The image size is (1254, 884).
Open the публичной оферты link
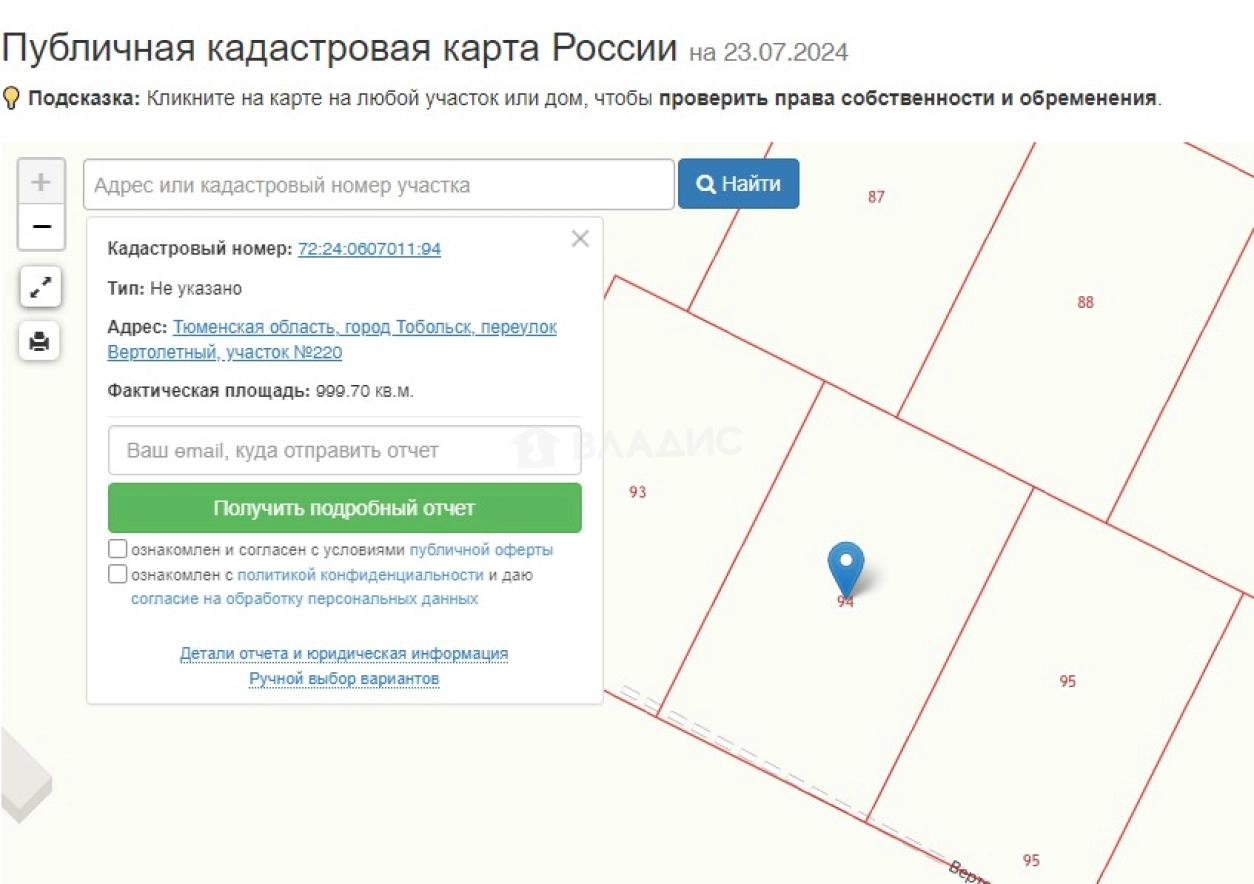[x=481, y=550]
